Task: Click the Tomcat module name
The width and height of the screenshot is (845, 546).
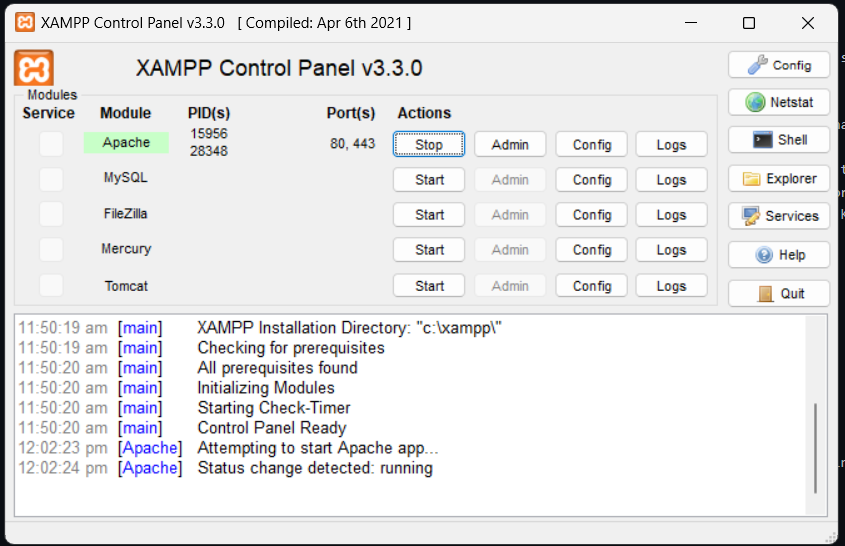Action: 126,286
